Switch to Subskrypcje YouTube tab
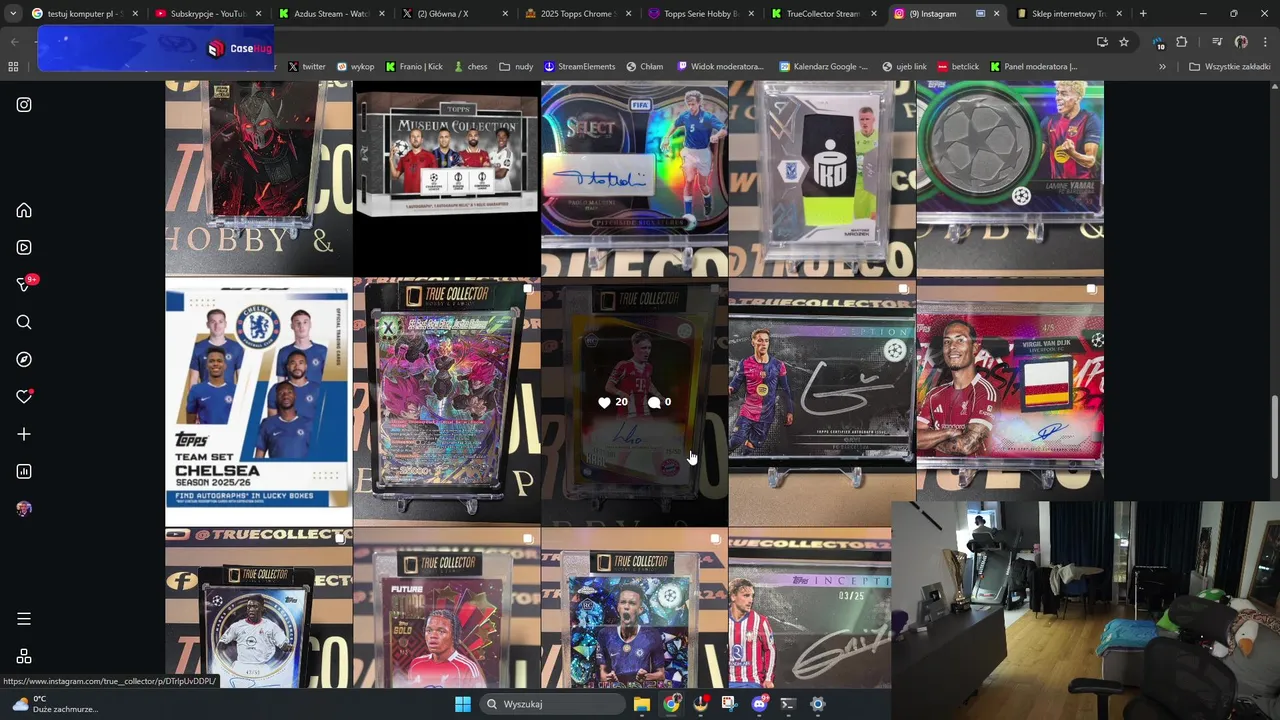This screenshot has height=720, width=1280. click(208, 14)
